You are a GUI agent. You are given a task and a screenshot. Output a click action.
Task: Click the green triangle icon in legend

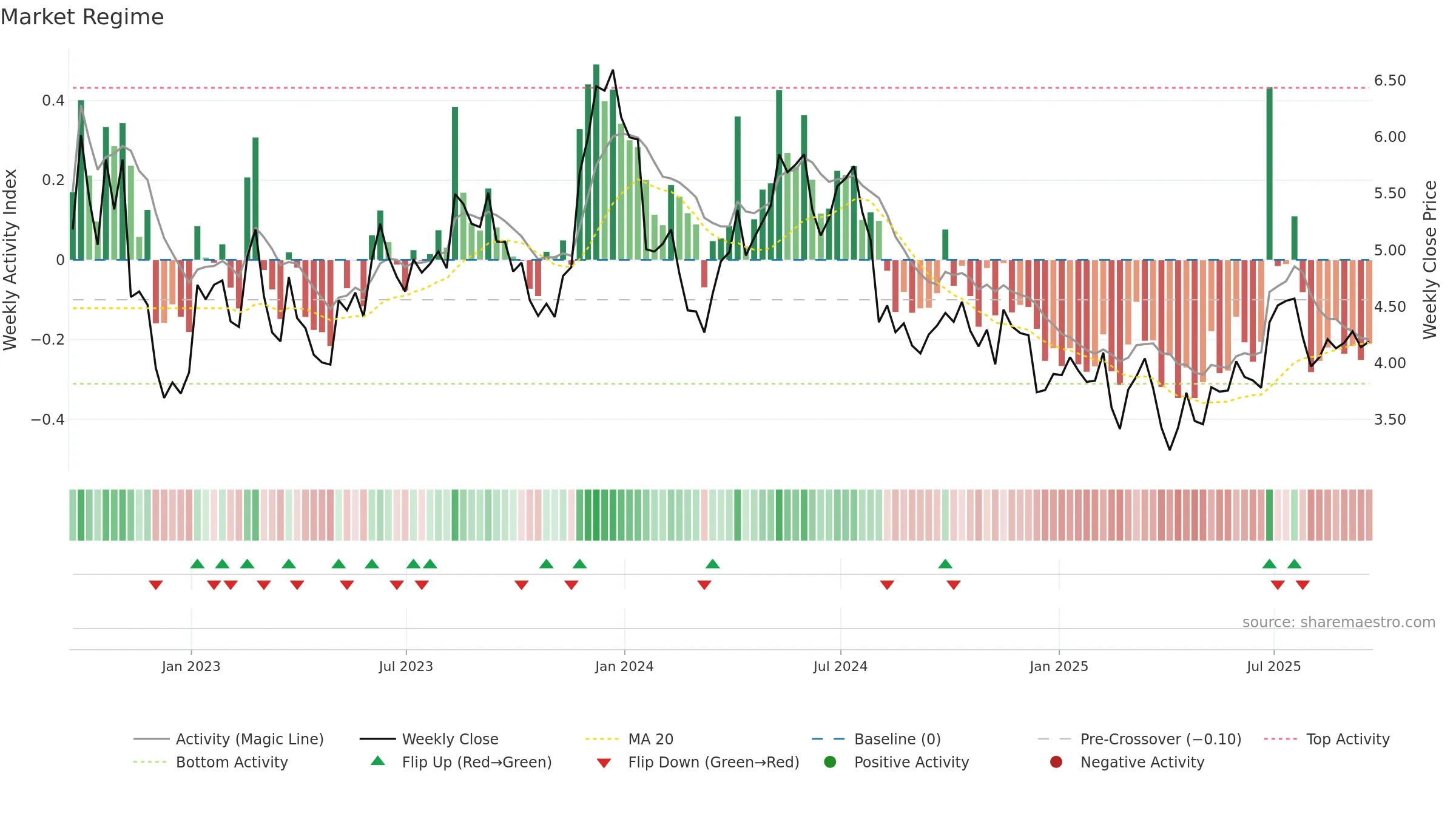[377, 761]
